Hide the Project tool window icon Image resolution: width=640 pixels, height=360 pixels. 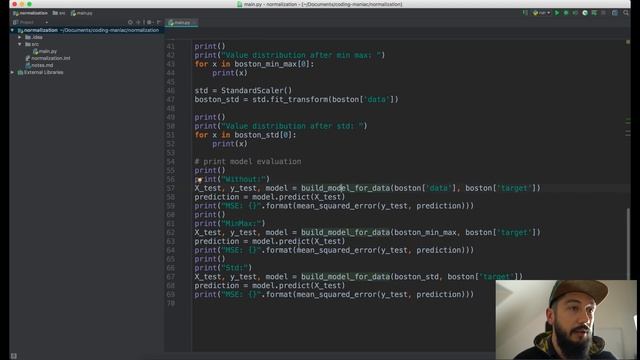(159, 22)
